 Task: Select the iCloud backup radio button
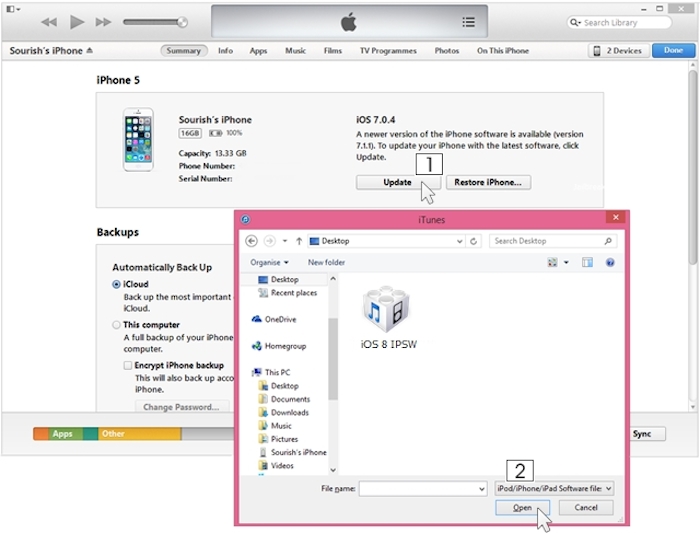click(117, 285)
